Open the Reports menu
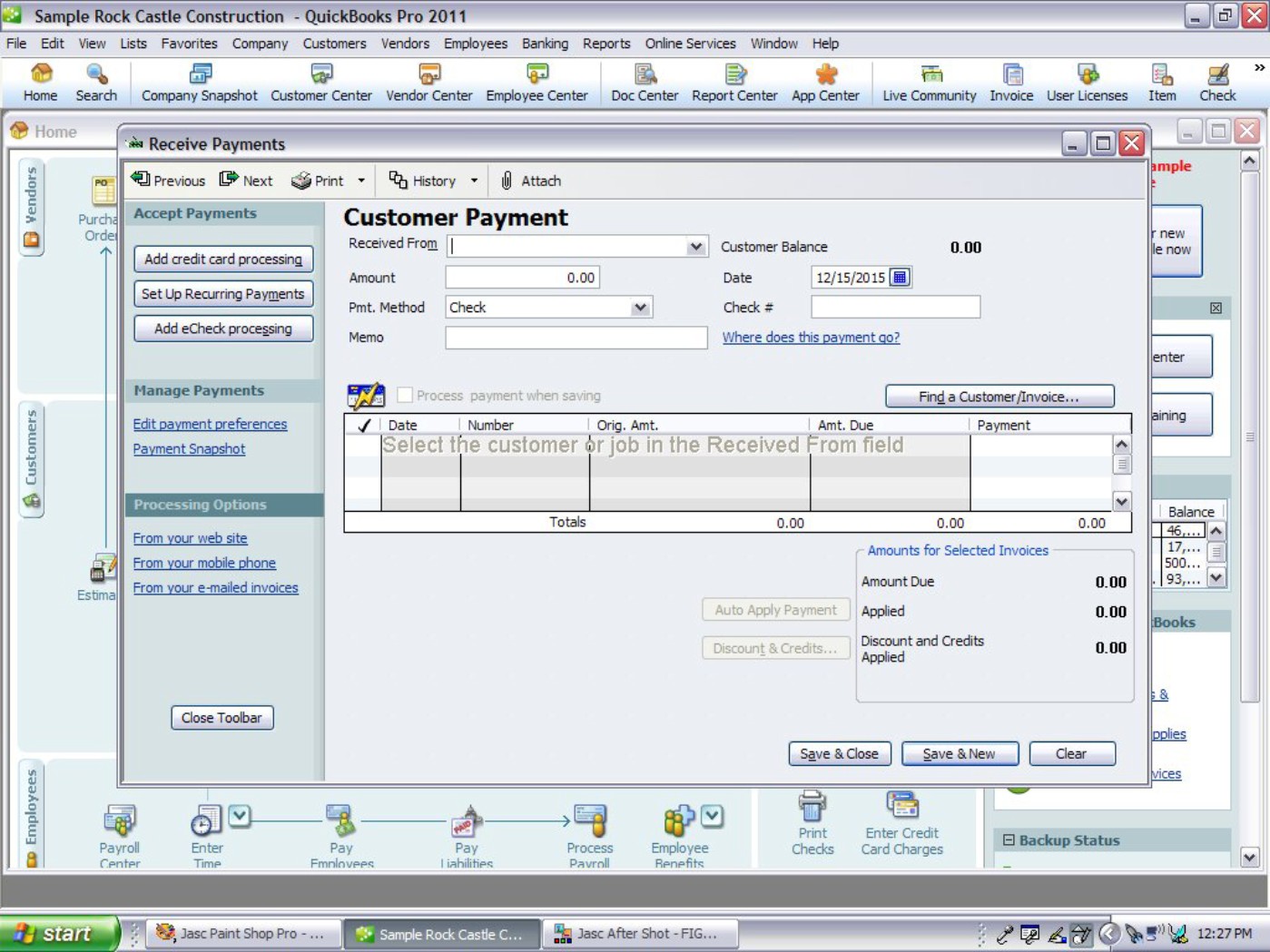 click(x=606, y=44)
